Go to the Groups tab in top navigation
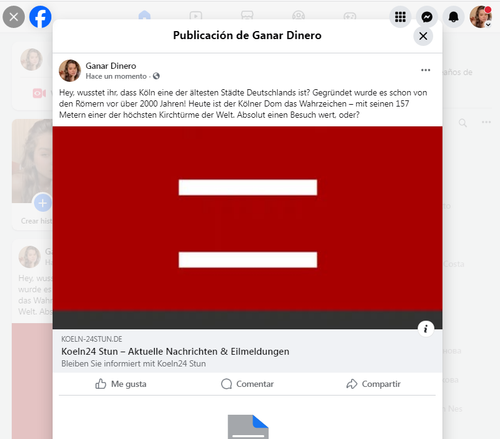The height and width of the screenshot is (439, 500). [298, 15]
